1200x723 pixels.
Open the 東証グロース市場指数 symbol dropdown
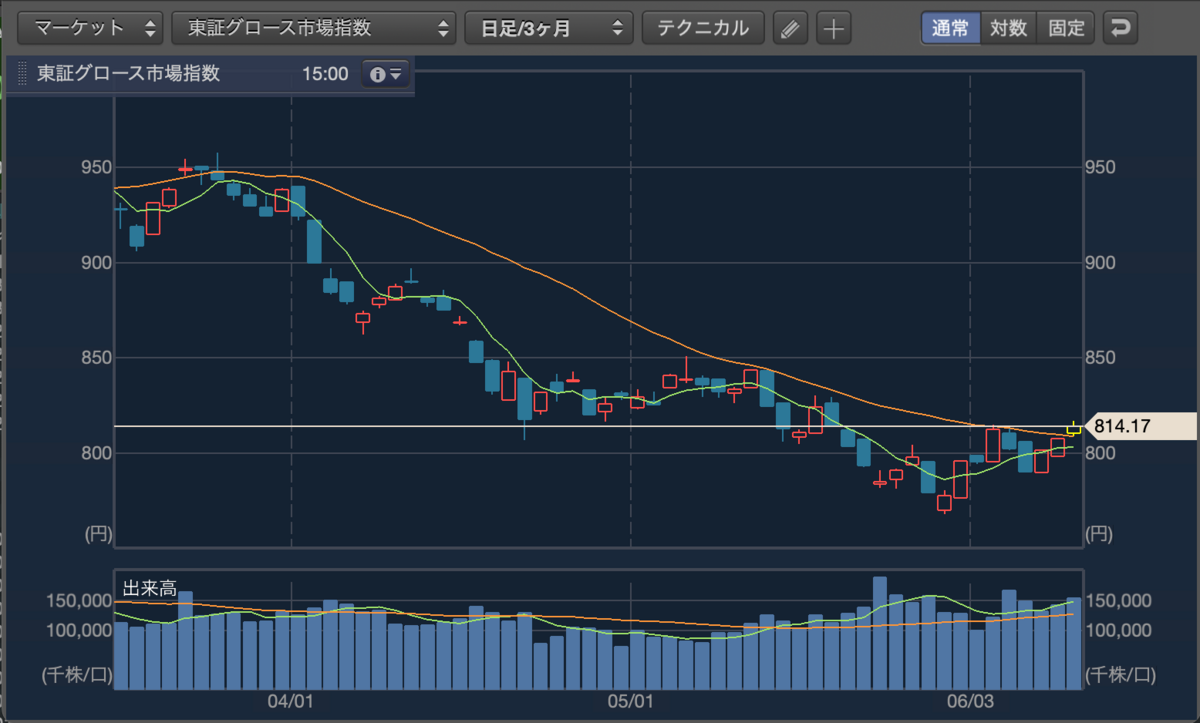314,27
